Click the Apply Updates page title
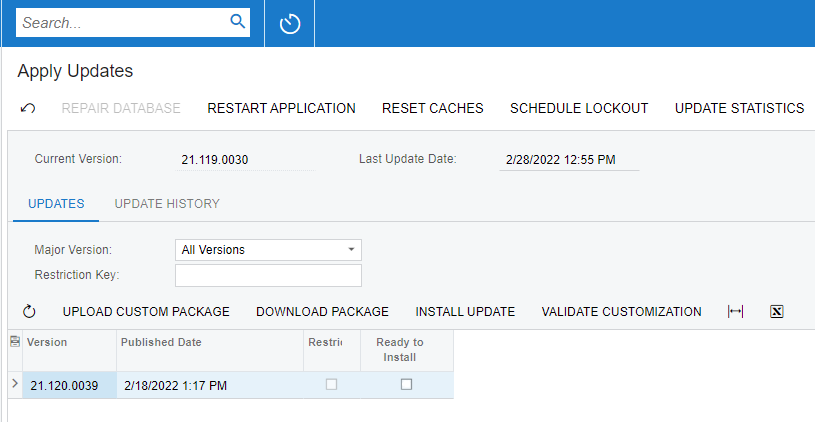 click(x=75, y=71)
